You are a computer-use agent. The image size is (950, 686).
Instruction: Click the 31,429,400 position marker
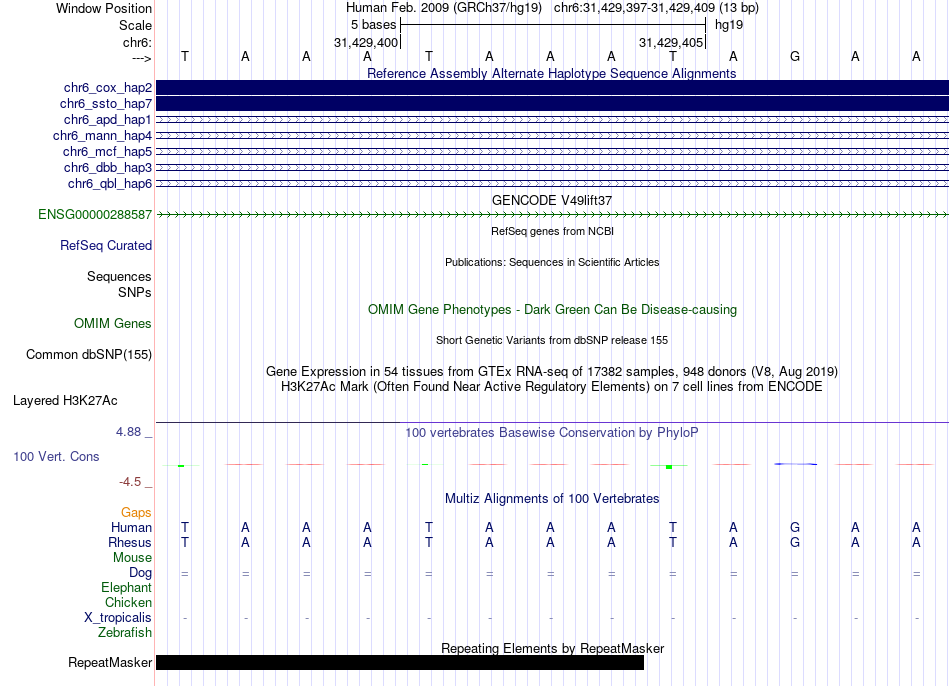tap(366, 42)
